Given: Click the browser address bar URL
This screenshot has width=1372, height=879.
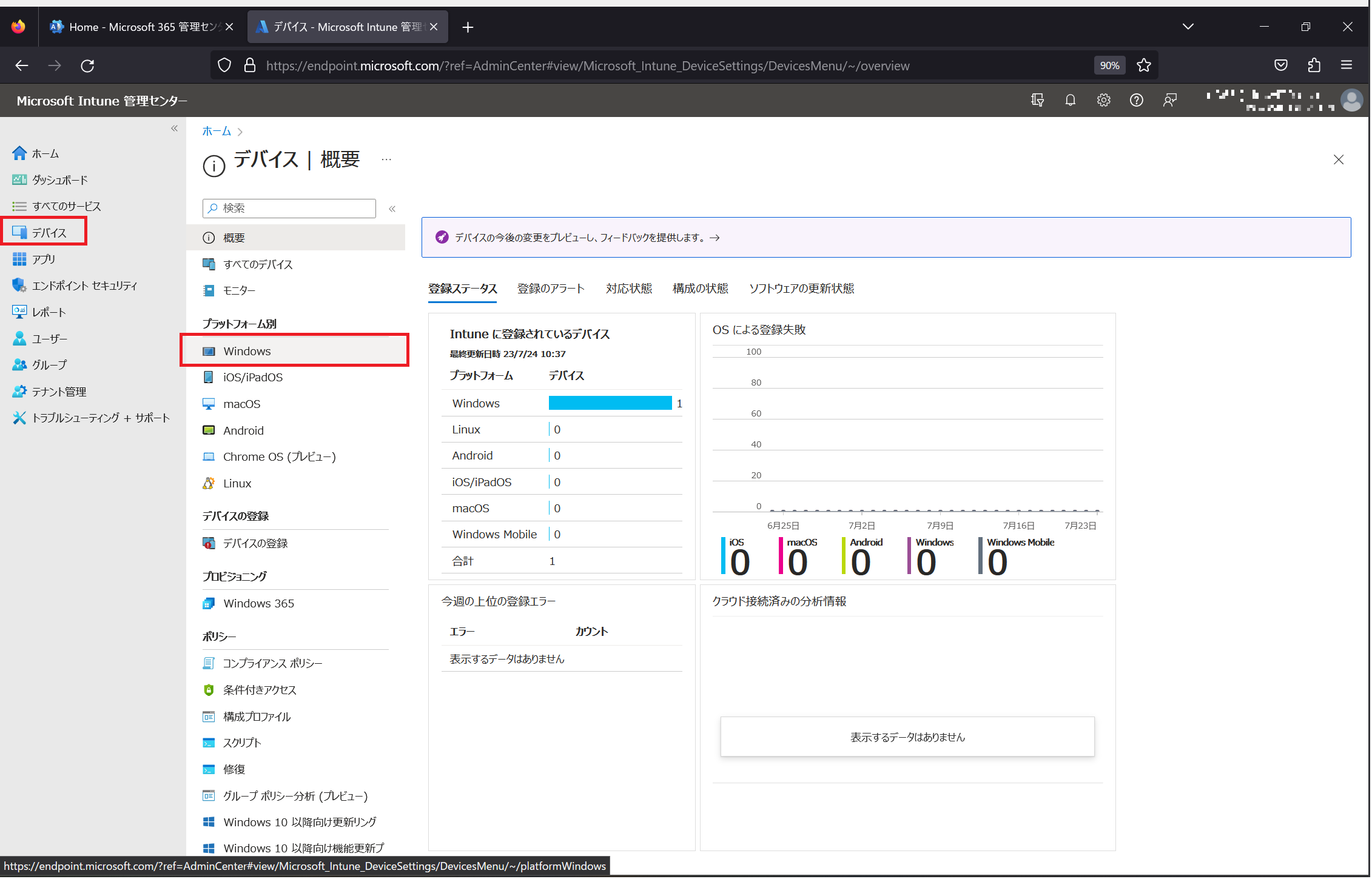Looking at the screenshot, I should (x=588, y=65).
